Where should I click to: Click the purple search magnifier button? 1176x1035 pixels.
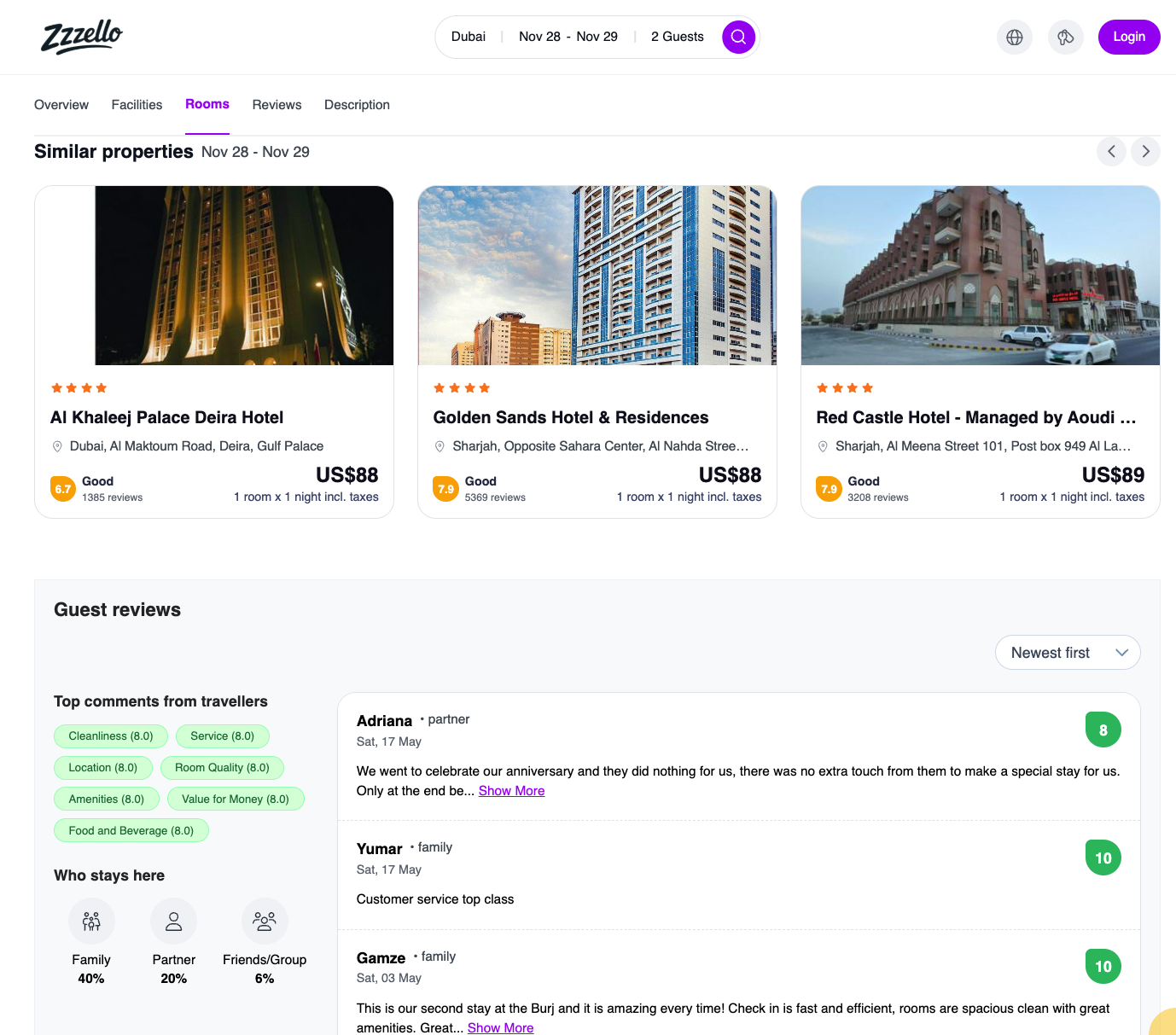tap(738, 37)
